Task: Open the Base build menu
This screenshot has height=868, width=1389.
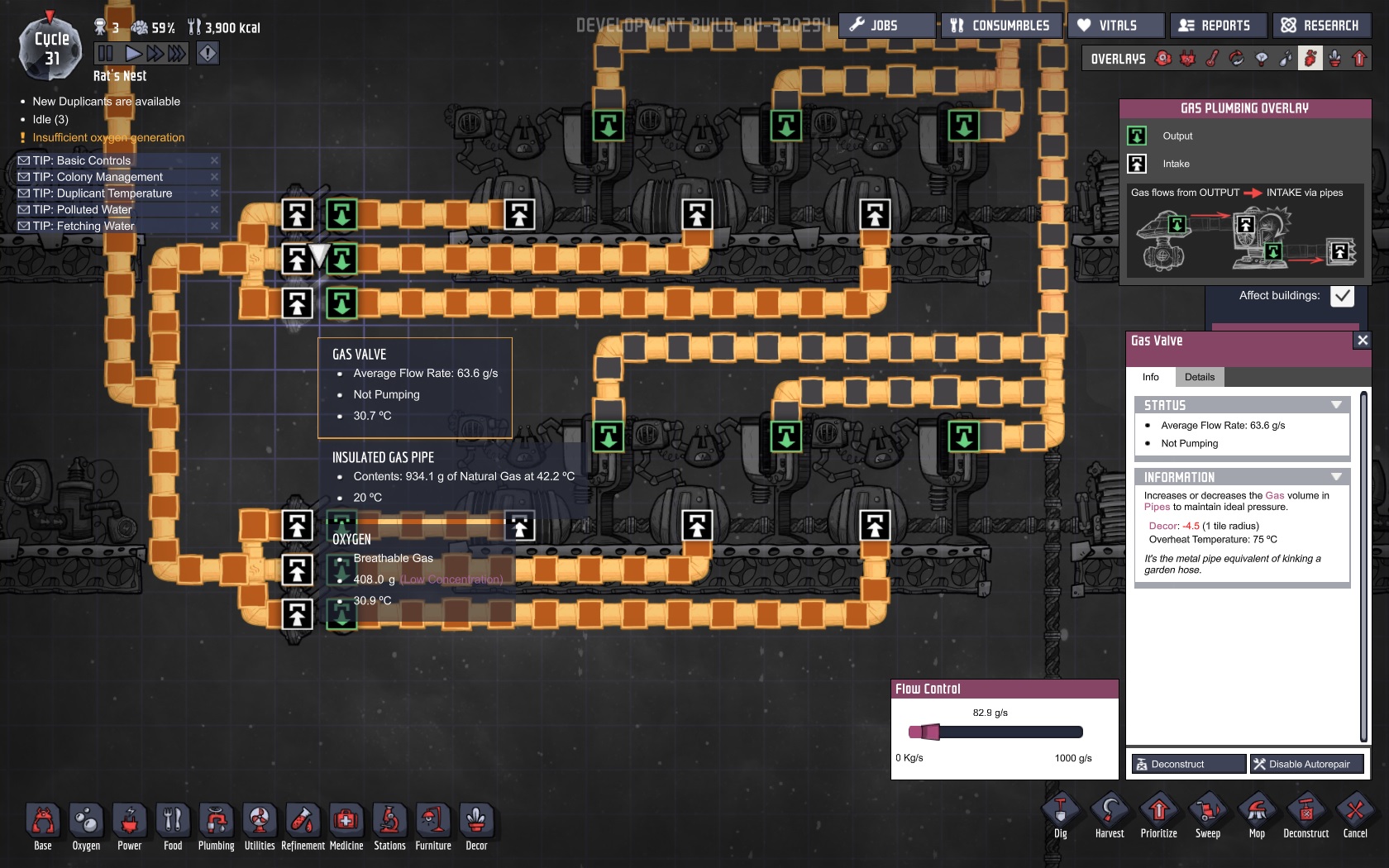Action: (x=43, y=827)
